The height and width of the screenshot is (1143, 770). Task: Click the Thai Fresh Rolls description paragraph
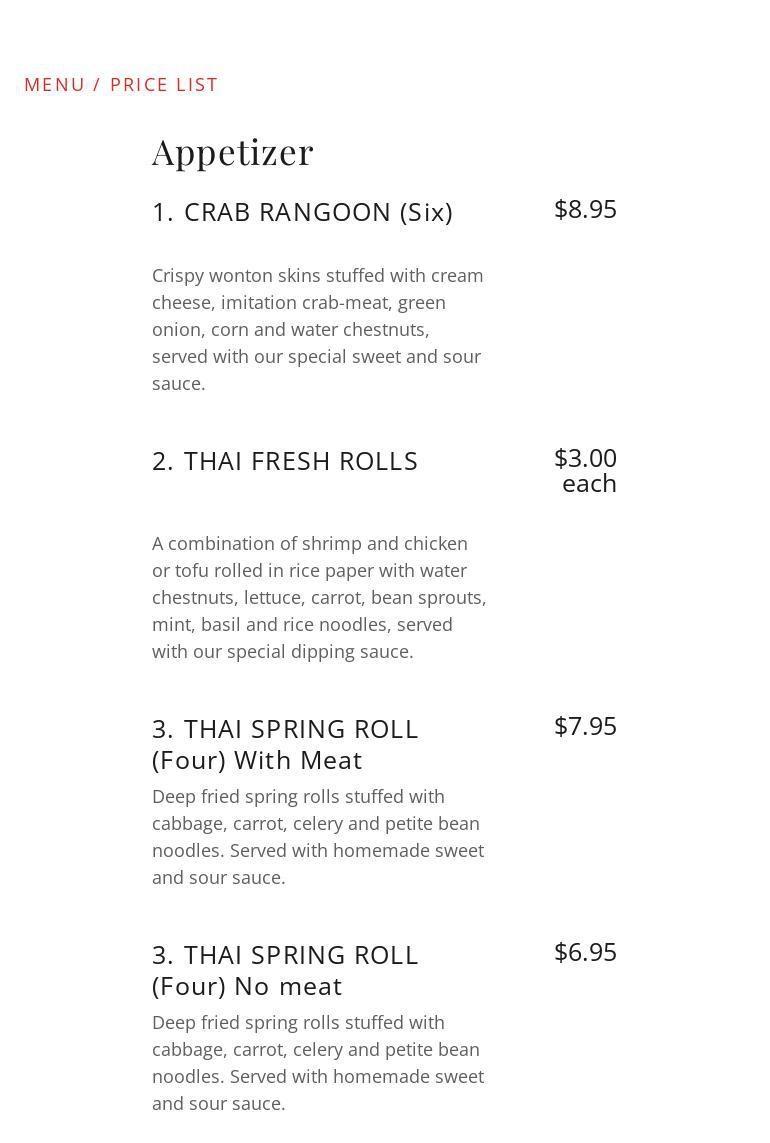pos(318,597)
